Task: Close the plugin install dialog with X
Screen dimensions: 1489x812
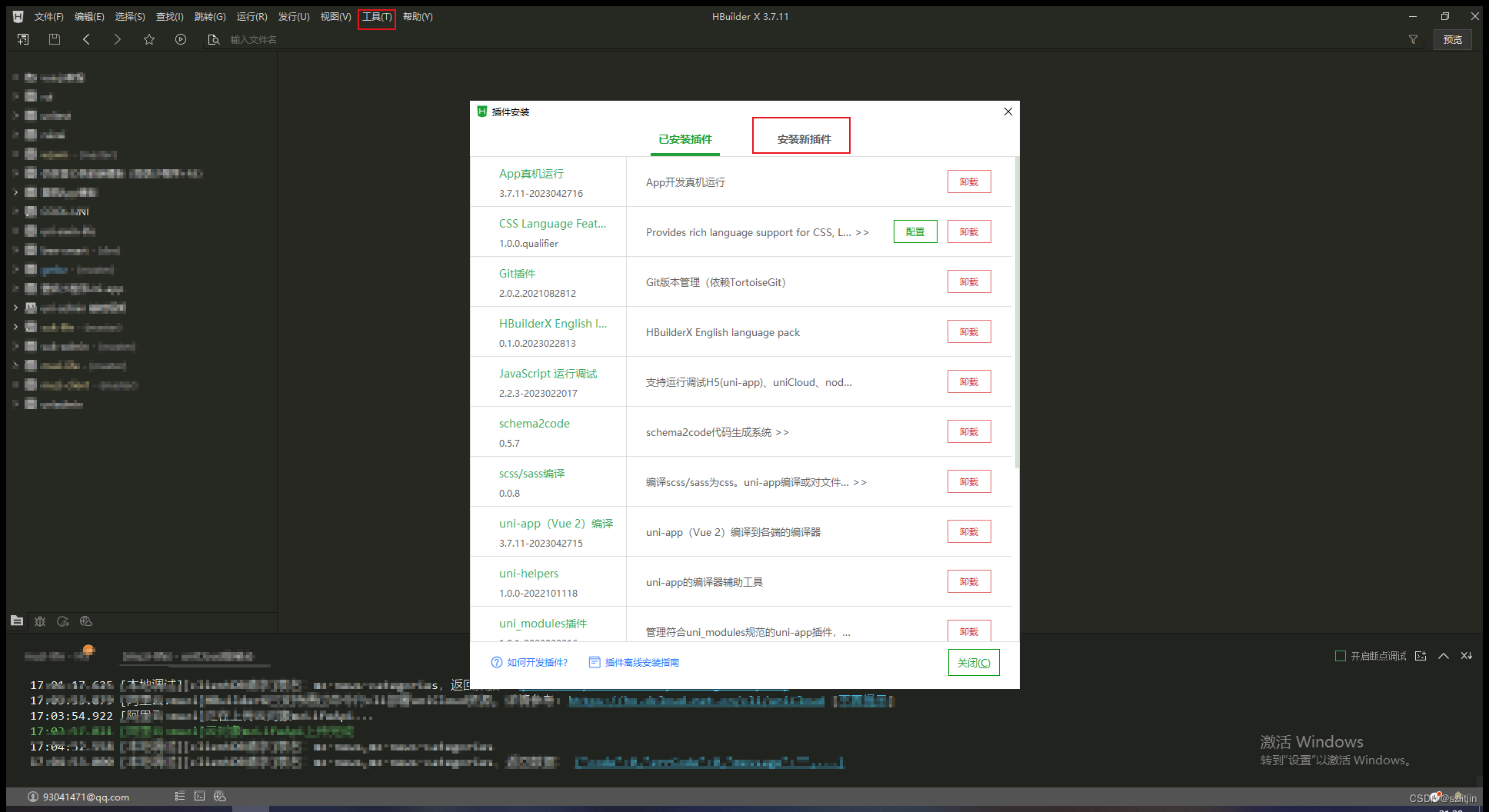Action: 1008,111
